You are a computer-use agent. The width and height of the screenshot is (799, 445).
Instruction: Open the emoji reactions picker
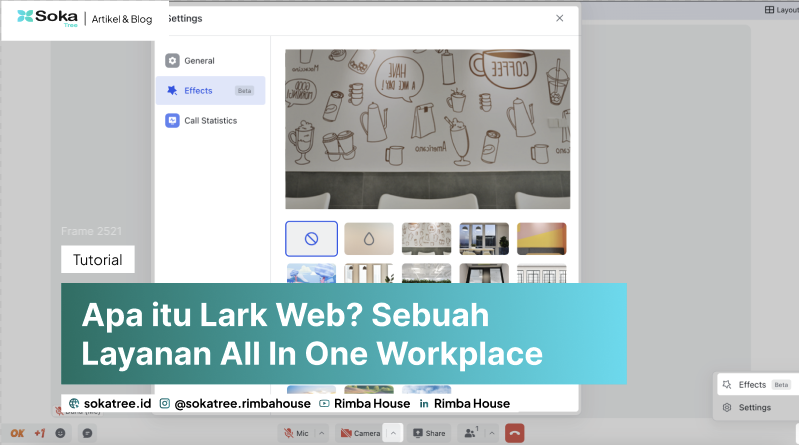pos(60,433)
